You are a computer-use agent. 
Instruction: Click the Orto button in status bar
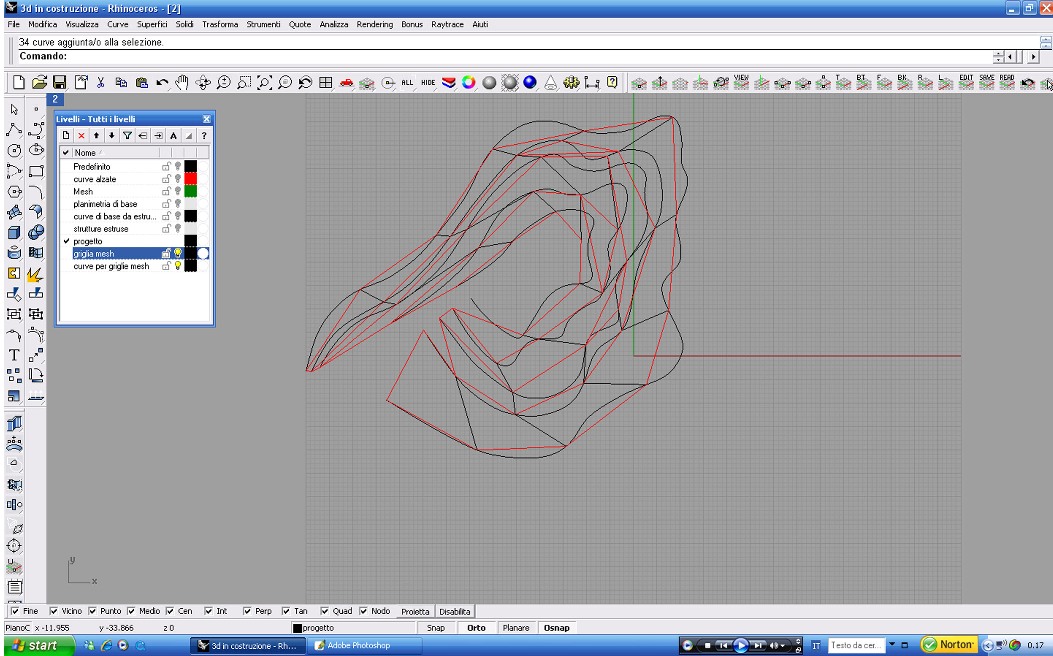pos(476,628)
